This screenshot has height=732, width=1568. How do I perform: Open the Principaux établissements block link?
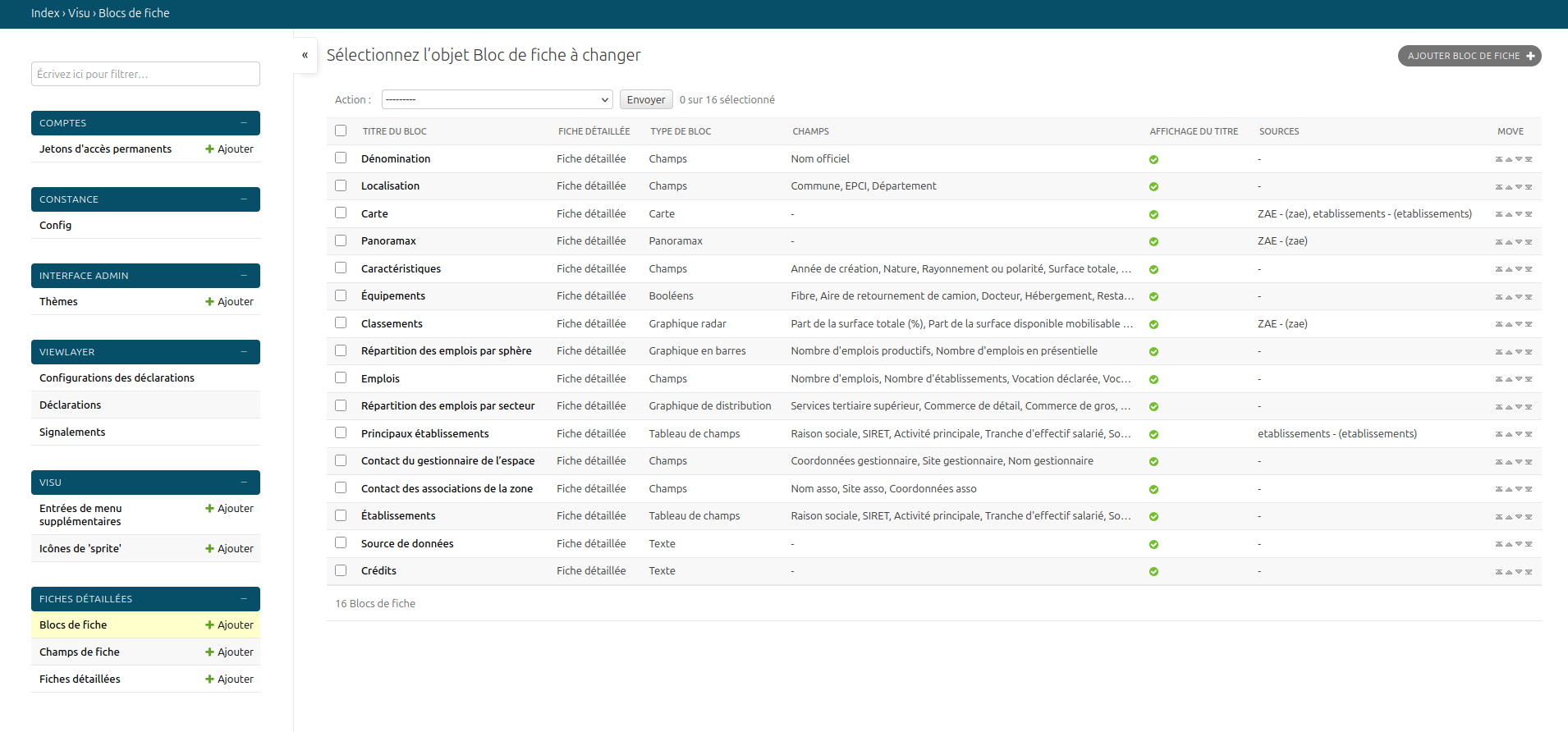(424, 434)
